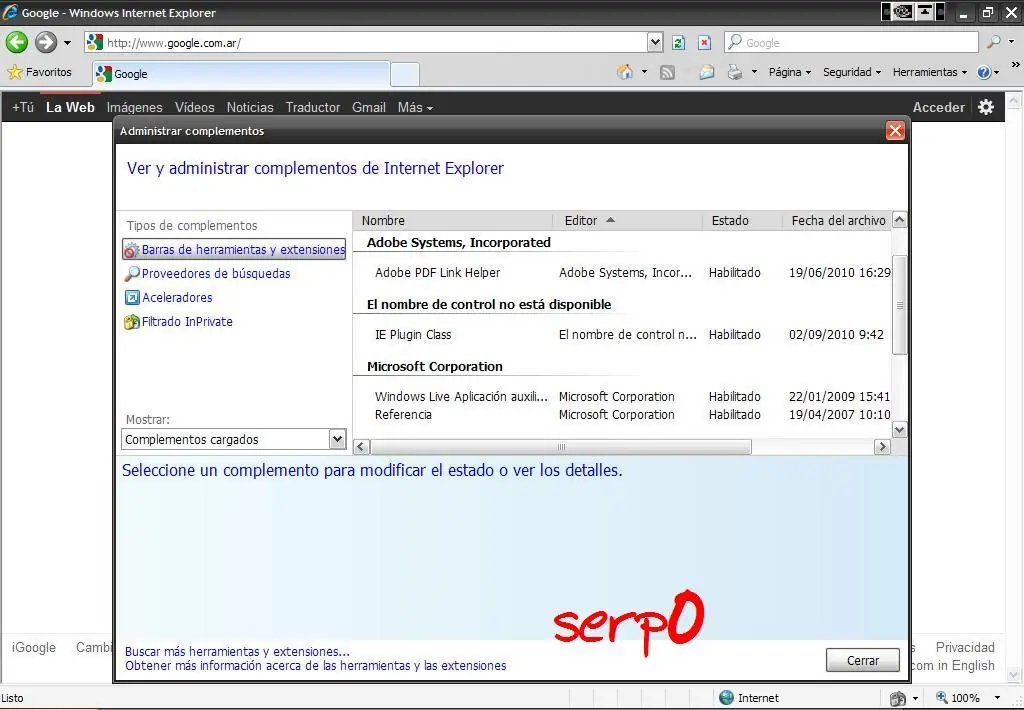Viewport: 1024px width, 710px height.
Task: Click the Adobe Systems, Incorporated group header
Action: point(458,242)
